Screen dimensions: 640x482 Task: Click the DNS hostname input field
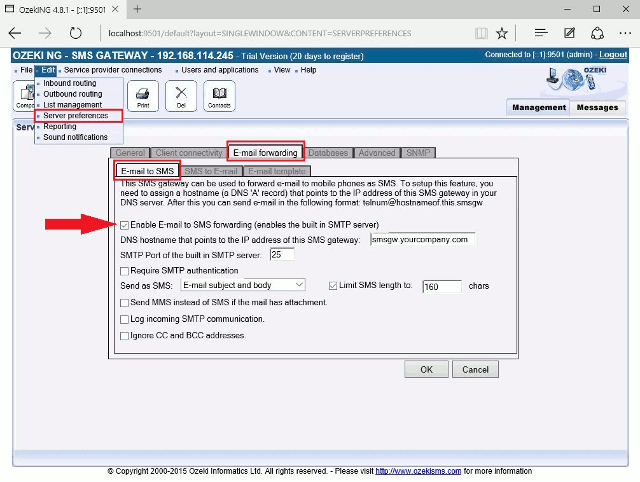coord(422,239)
